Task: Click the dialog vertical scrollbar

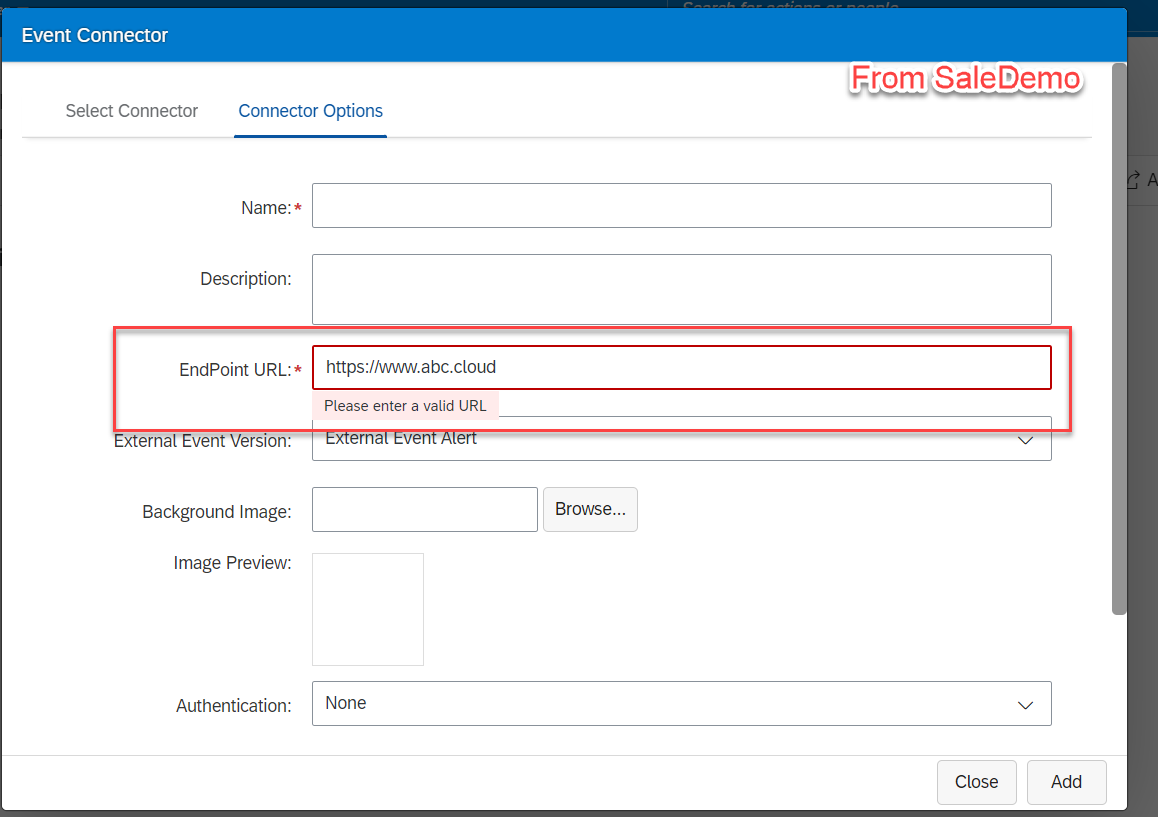Action: (x=1119, y=338)
